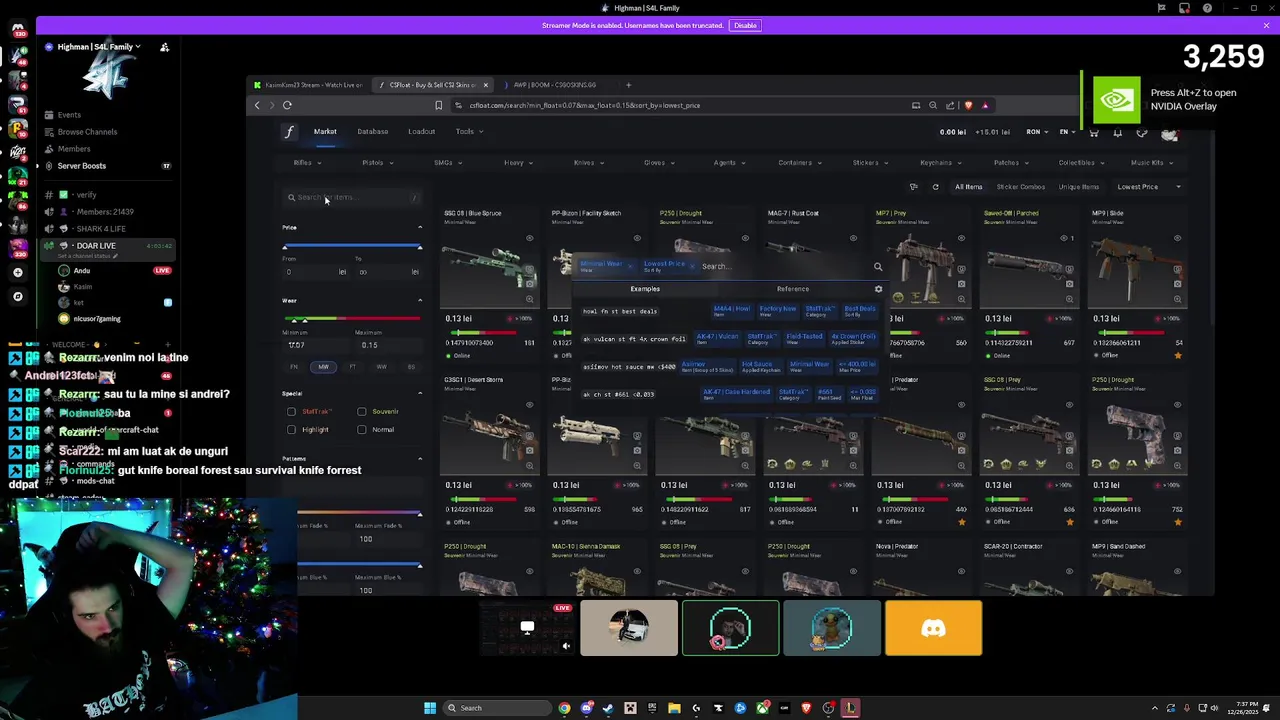Close the CSFloat browser tab

point(486,85)
